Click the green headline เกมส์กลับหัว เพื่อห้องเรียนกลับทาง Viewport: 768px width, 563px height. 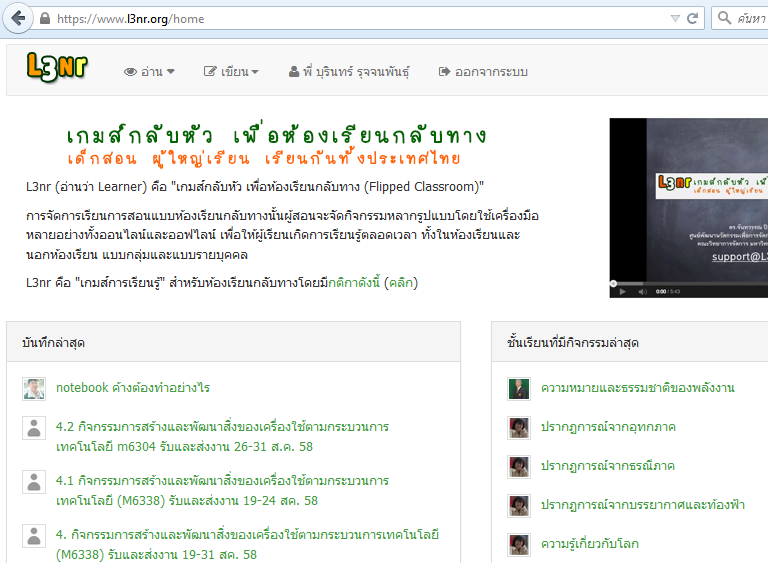pyautogui.click(x=276, y=134)
